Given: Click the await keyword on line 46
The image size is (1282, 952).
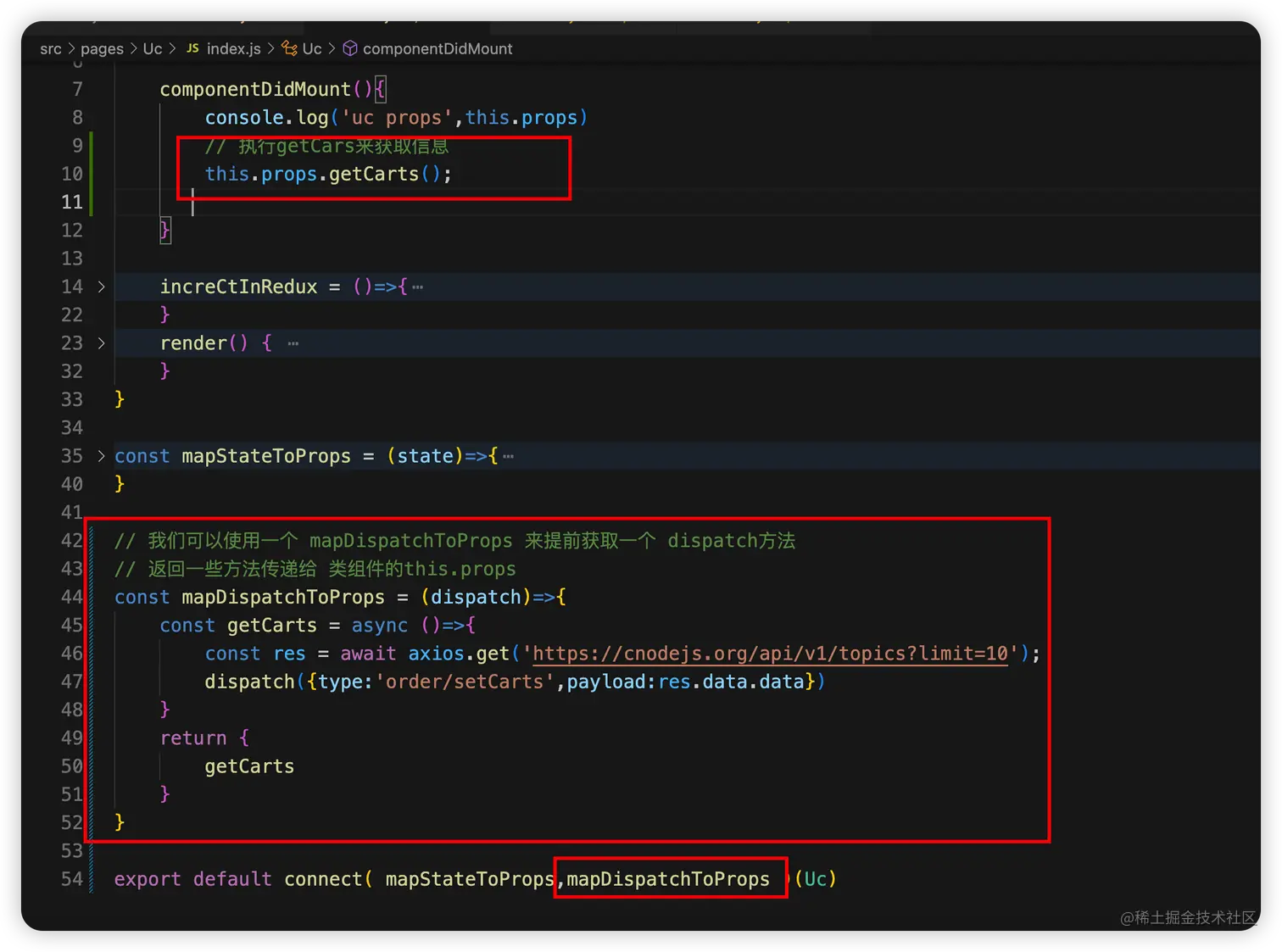Looking at the screenshot, I should 368,654.
